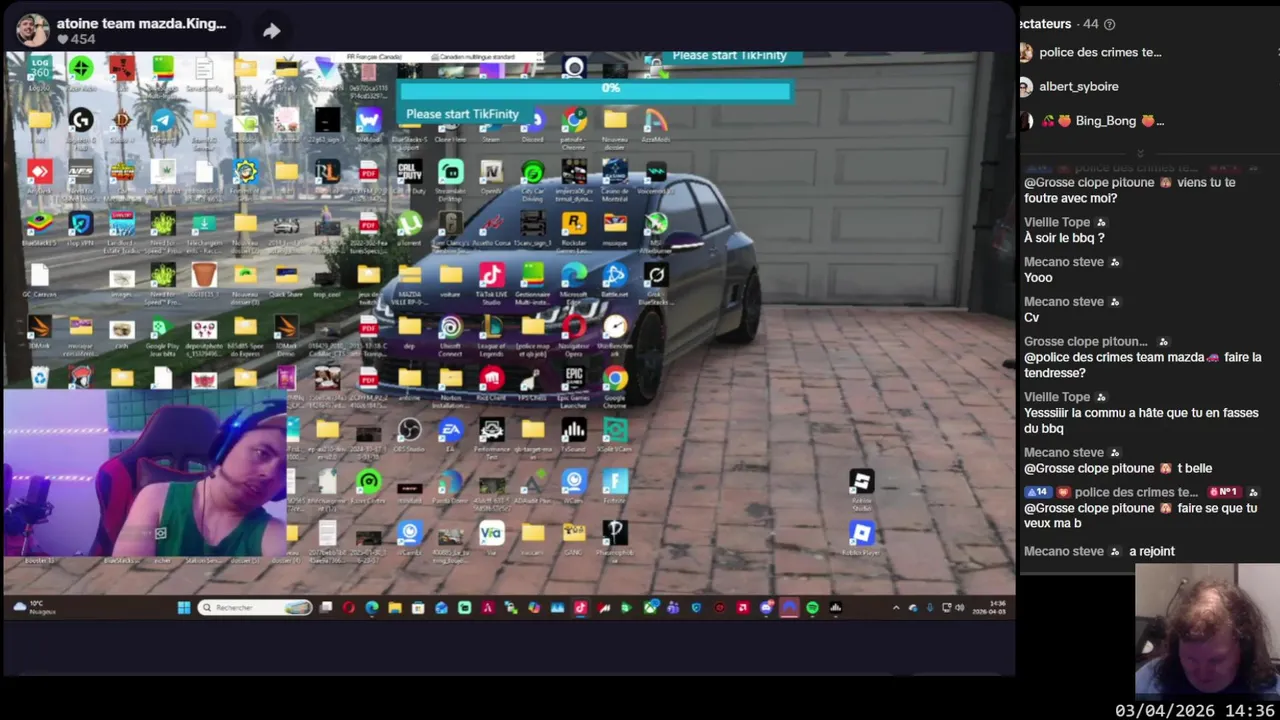
Task: Click the Windows Start button on taskbar
Action: 184,607
